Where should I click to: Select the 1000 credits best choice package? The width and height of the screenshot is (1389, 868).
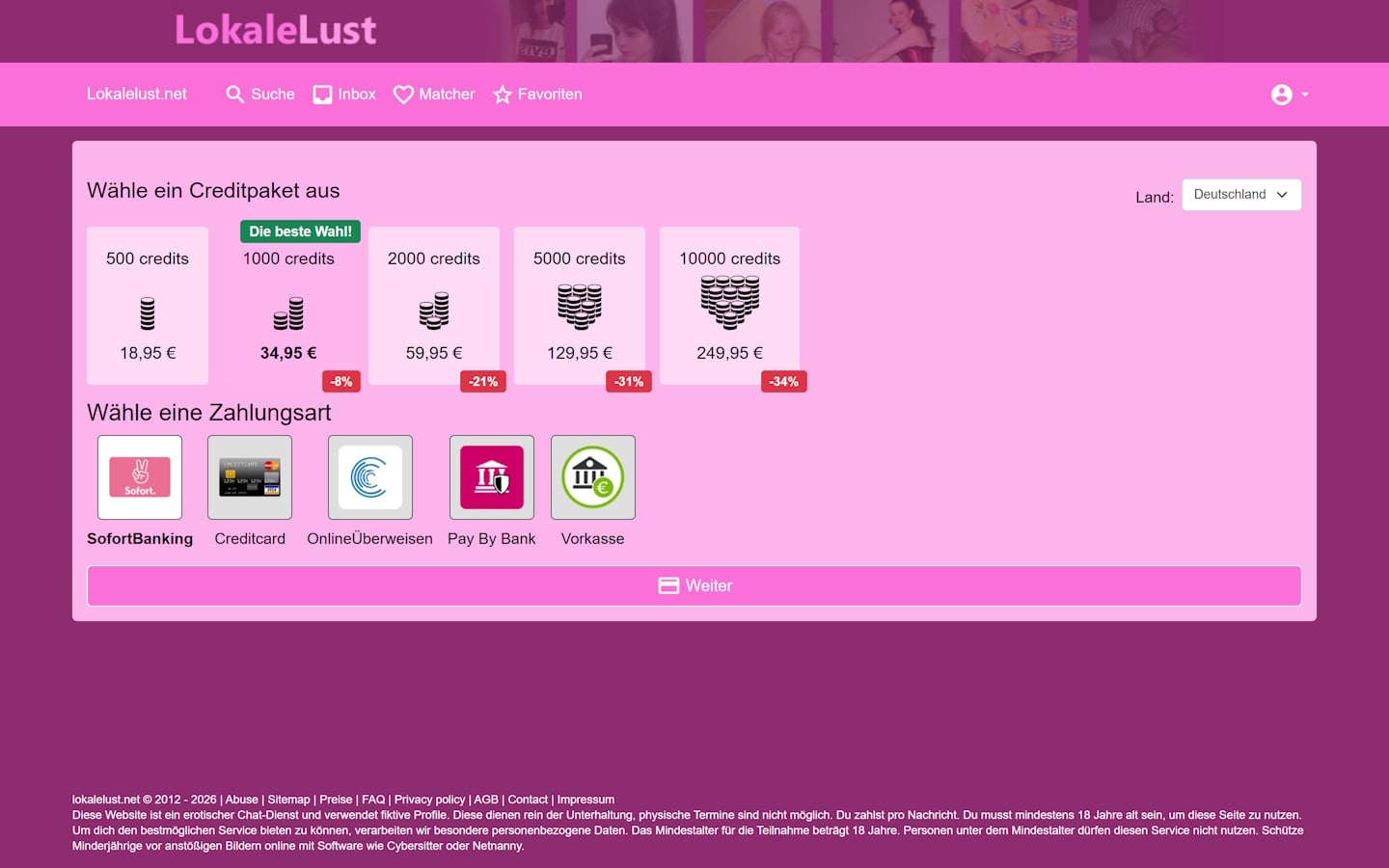[288, 306]
